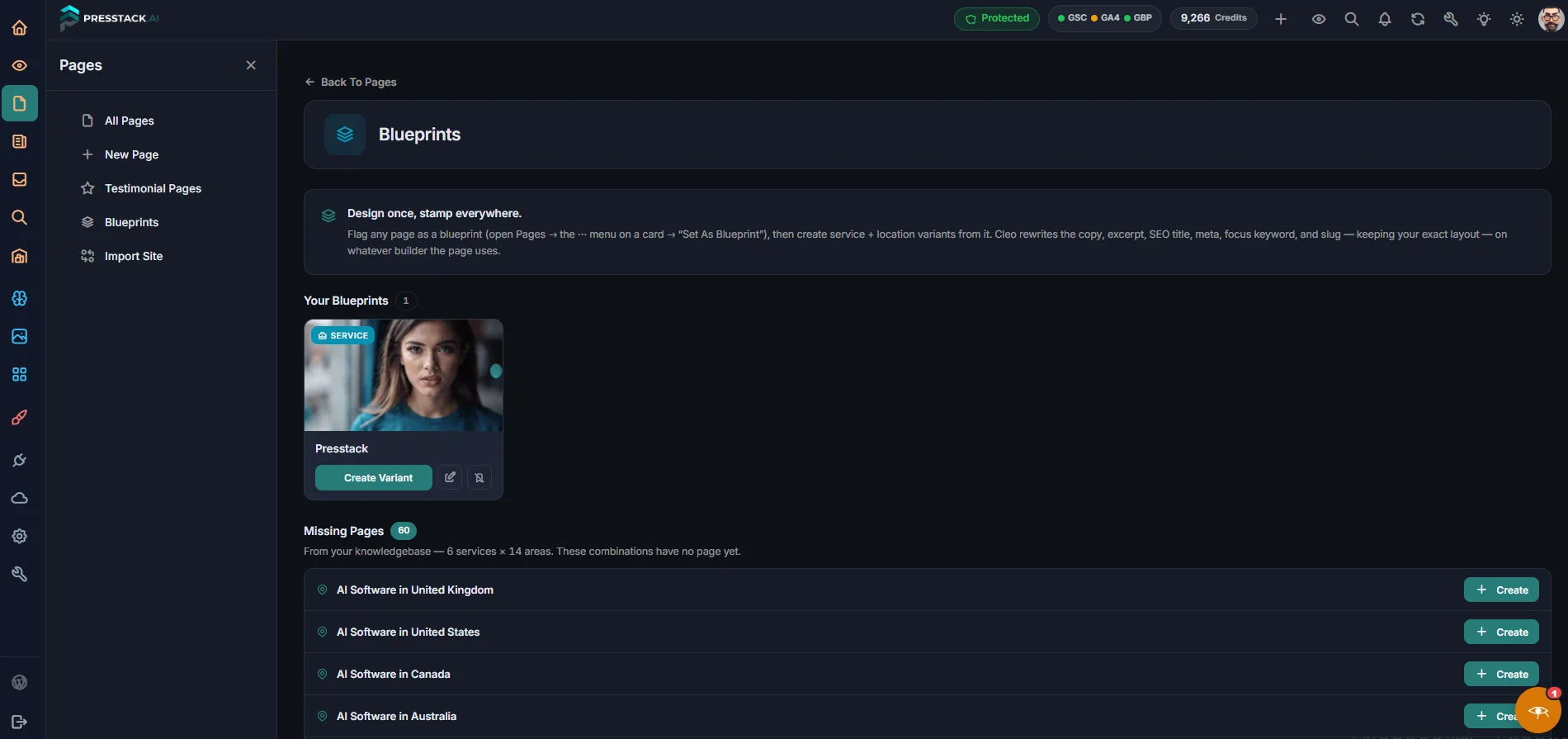Open the eye icon in the left rail
1568x739 pixels.
coord(20,65)
